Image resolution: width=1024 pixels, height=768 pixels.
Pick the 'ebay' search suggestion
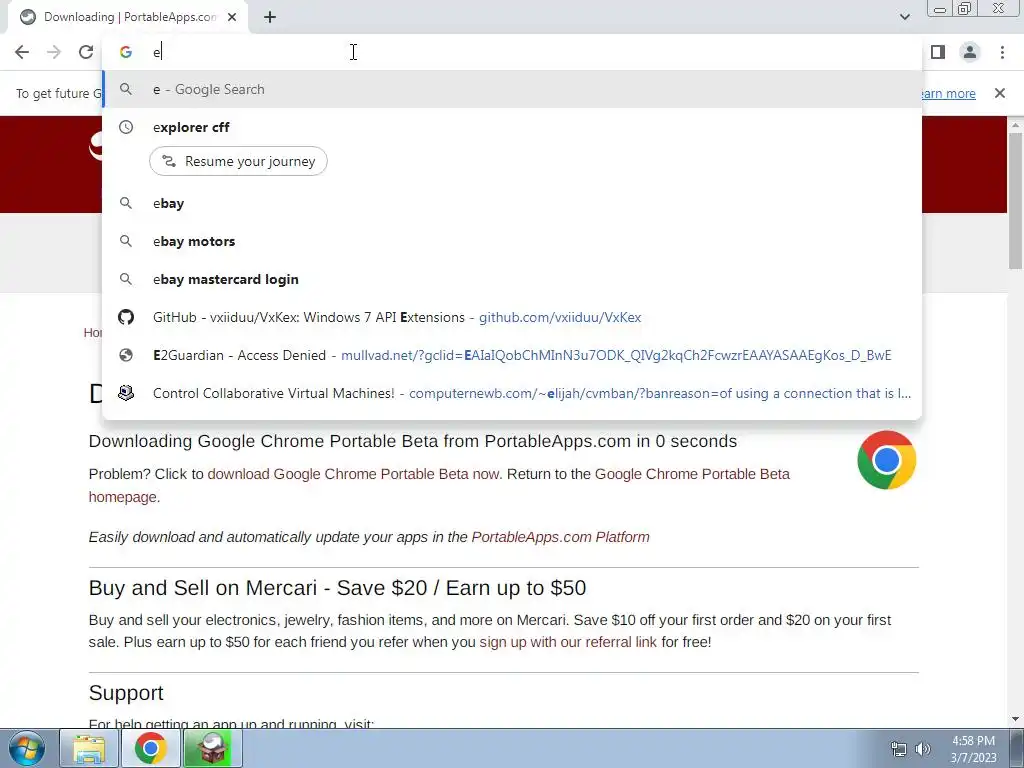(512, 203)
